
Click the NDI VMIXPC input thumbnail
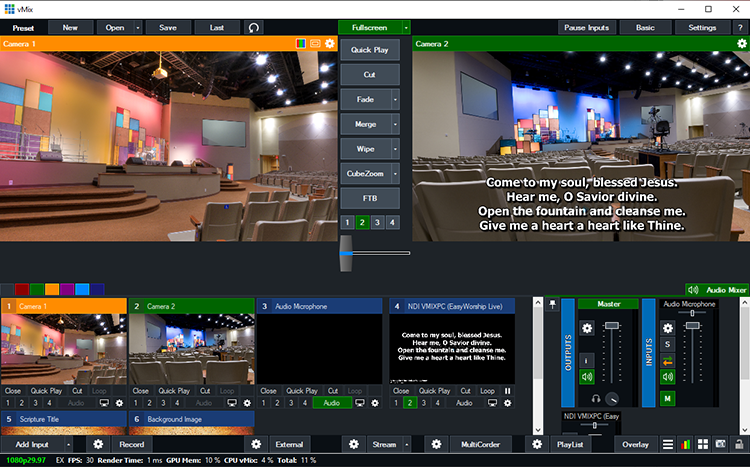(x=451, y=348)
